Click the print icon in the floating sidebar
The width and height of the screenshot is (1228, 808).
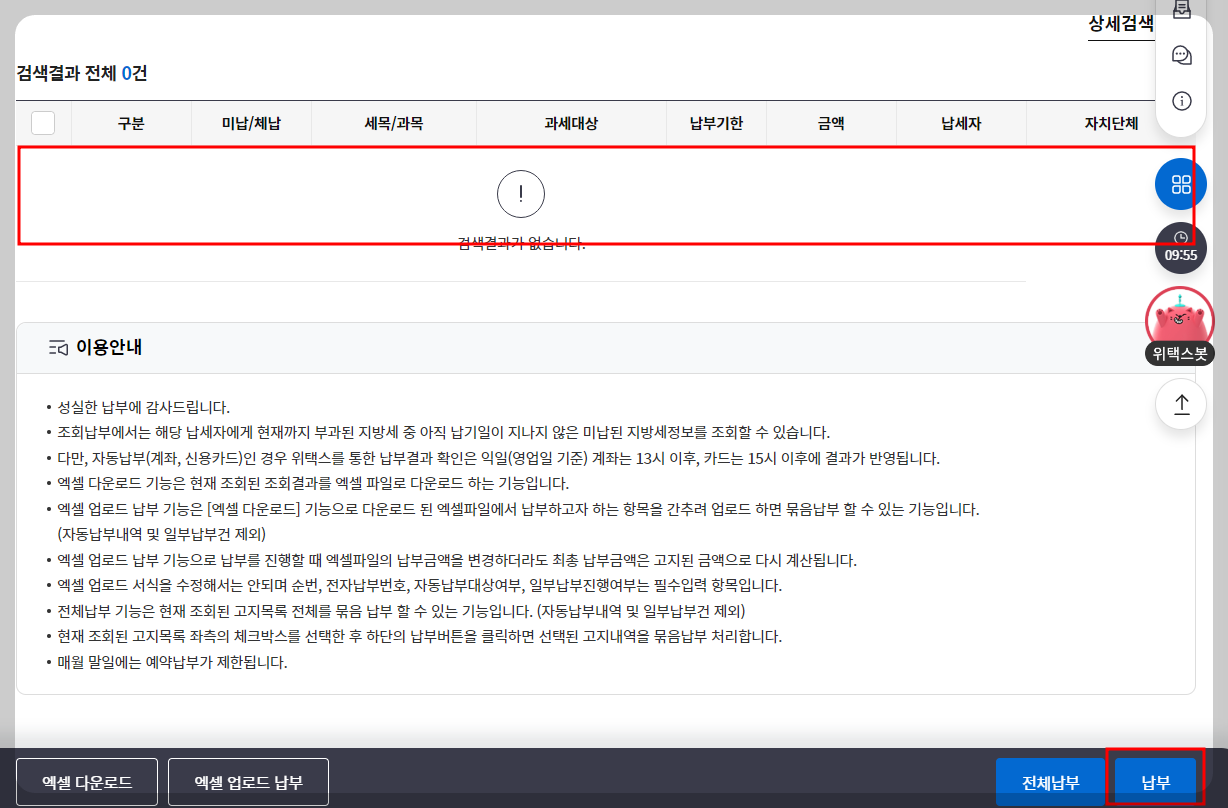click(1181, 10)
